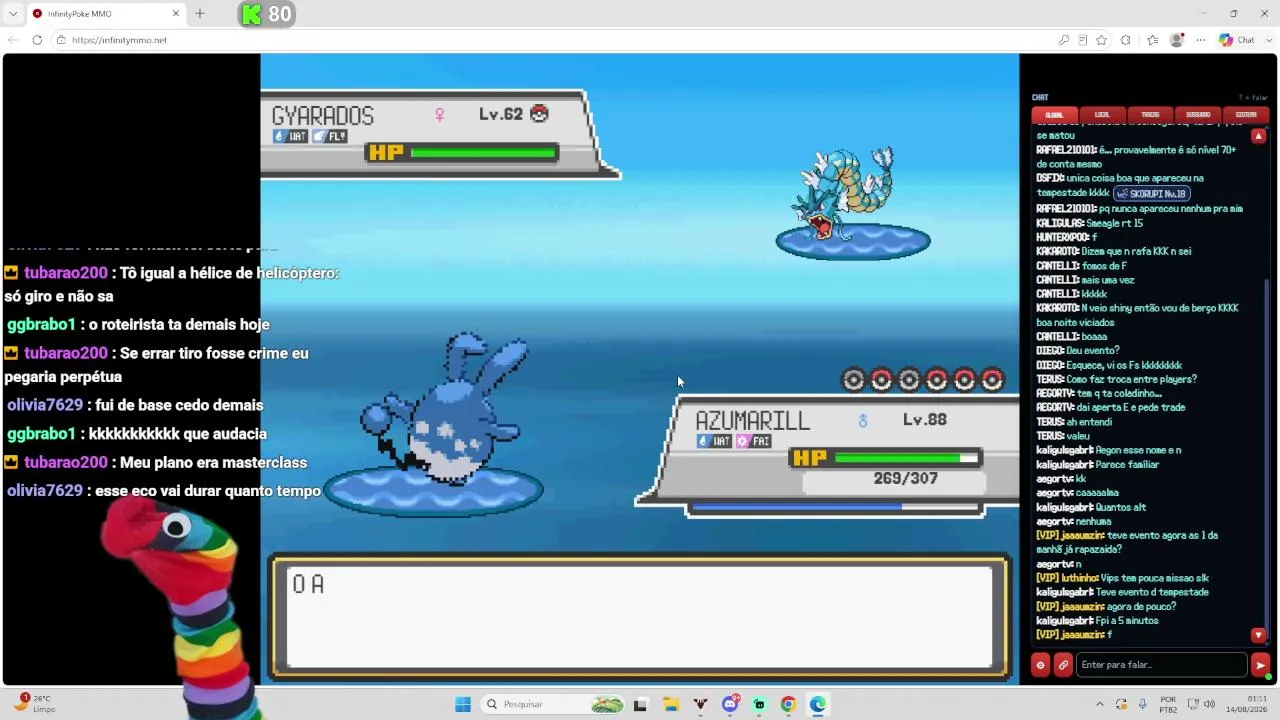Click chat message 'Como faz troca entre players?'
Viewport: 1280px width, 720px height.
[x=1130, y=379]
